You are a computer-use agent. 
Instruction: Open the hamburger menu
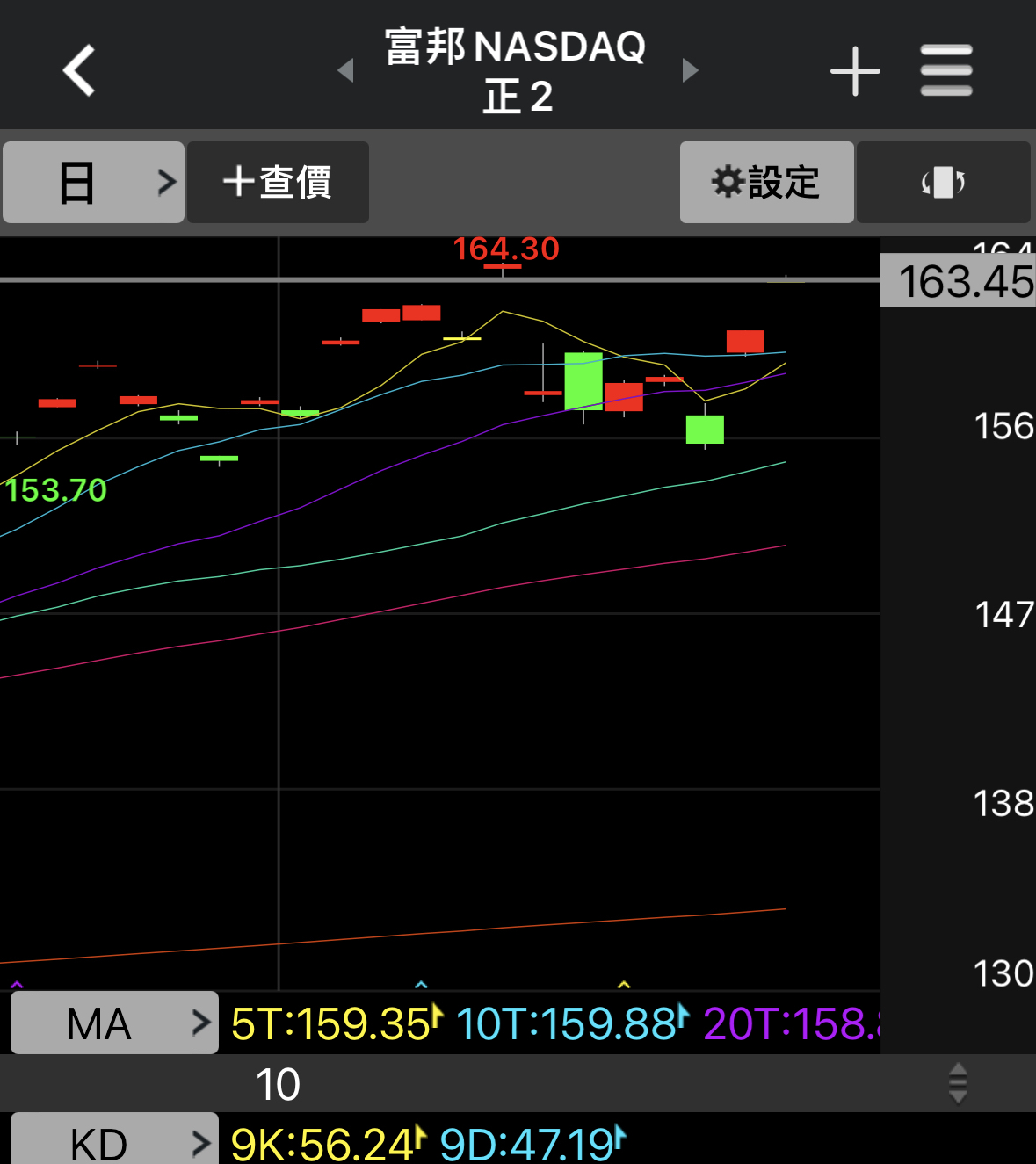pos(946,70)
